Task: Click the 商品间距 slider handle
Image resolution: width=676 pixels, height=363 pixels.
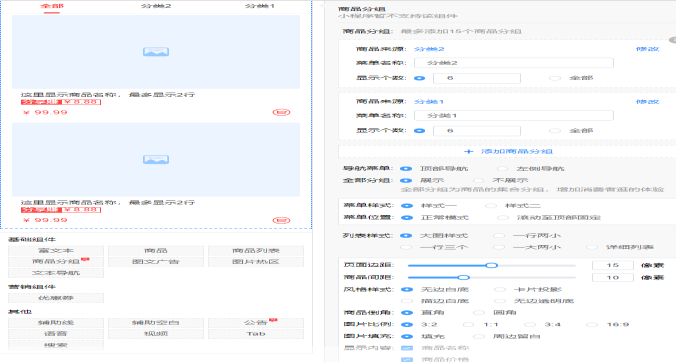Action: click(463, 278)
